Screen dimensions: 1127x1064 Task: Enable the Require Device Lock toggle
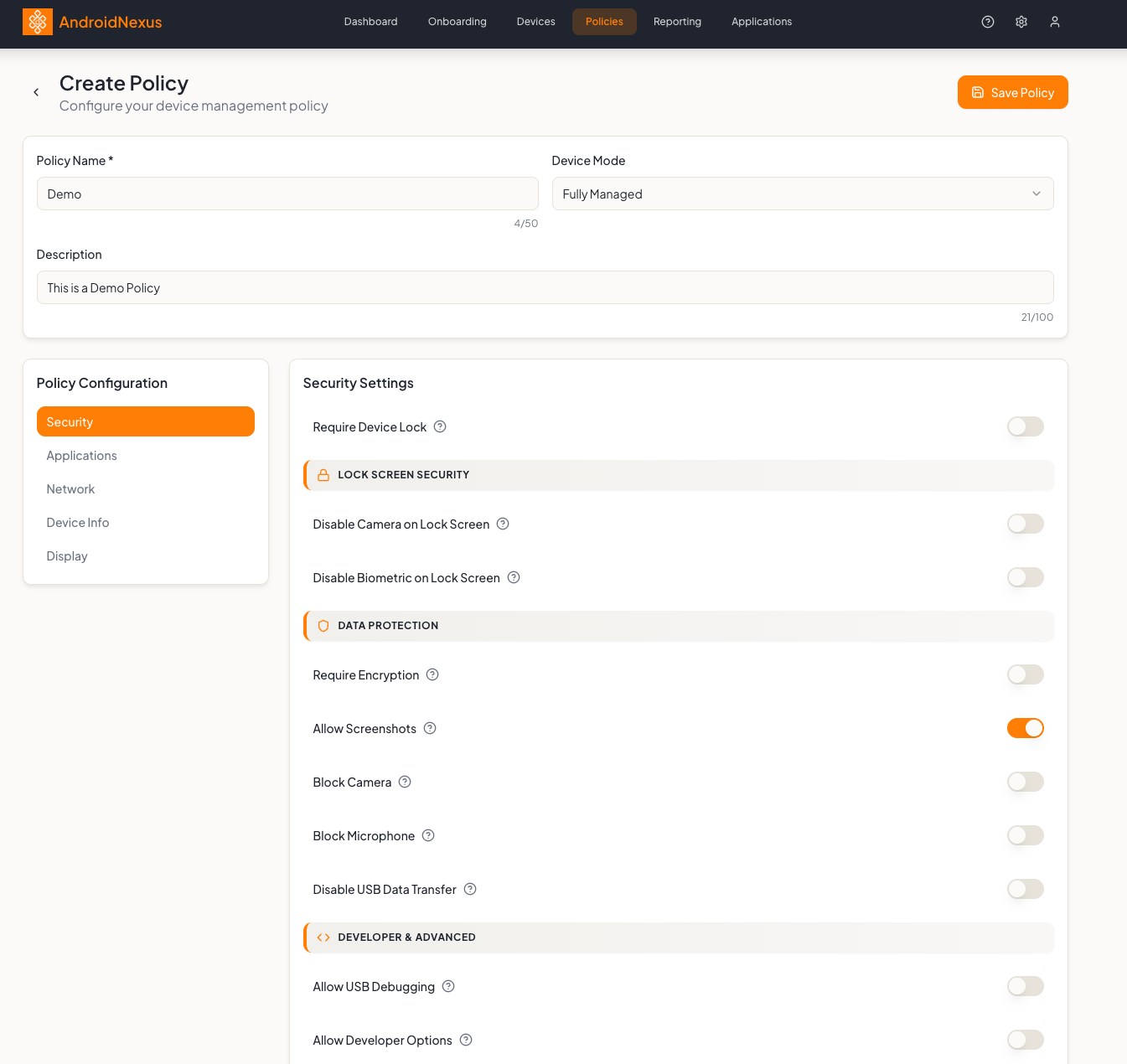[x=1025, y=426]
